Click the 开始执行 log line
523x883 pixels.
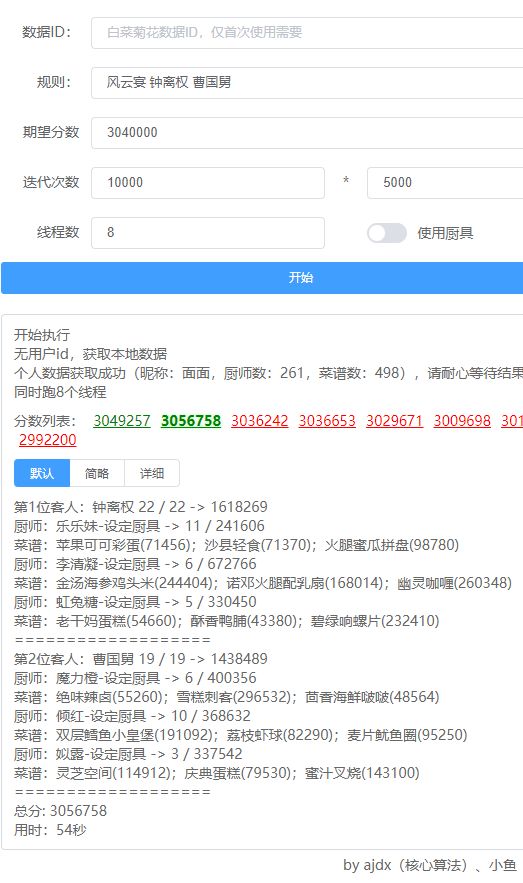[42, 336]
